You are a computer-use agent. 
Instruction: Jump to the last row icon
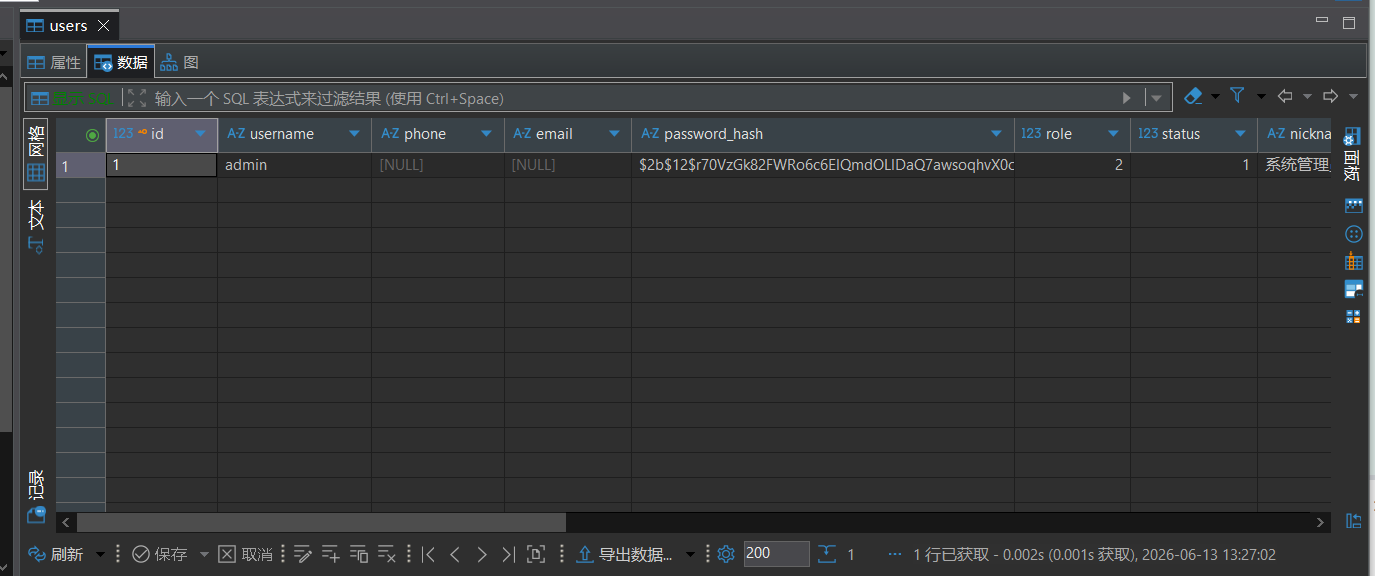tap(508, 554)
